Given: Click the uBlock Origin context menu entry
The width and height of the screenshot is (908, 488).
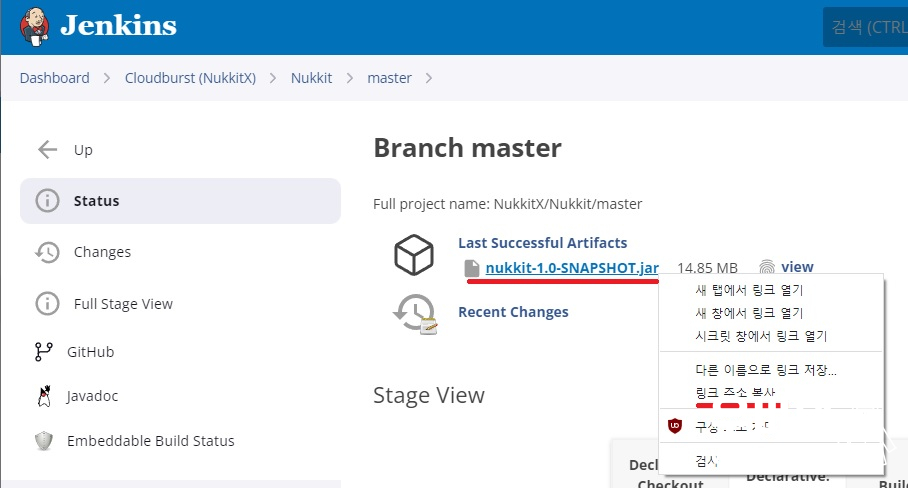Looking at the screenshot, I should (771, 427).
